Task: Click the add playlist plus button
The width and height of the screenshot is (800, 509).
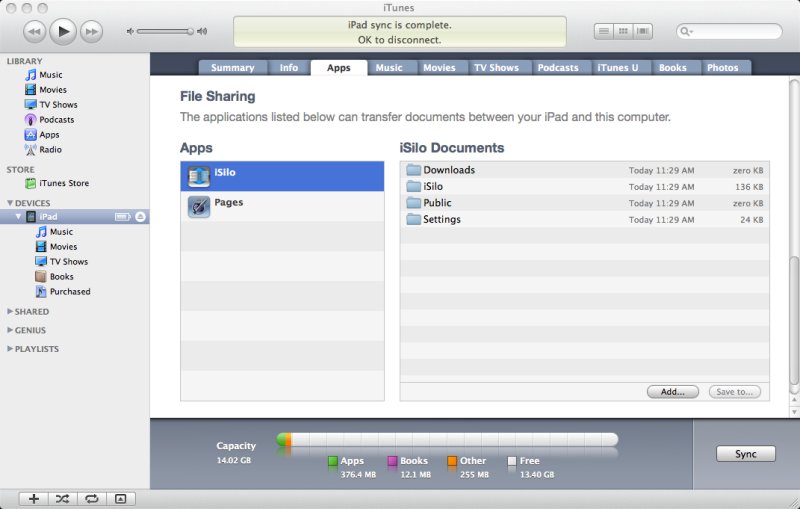Action: [33, 498]
